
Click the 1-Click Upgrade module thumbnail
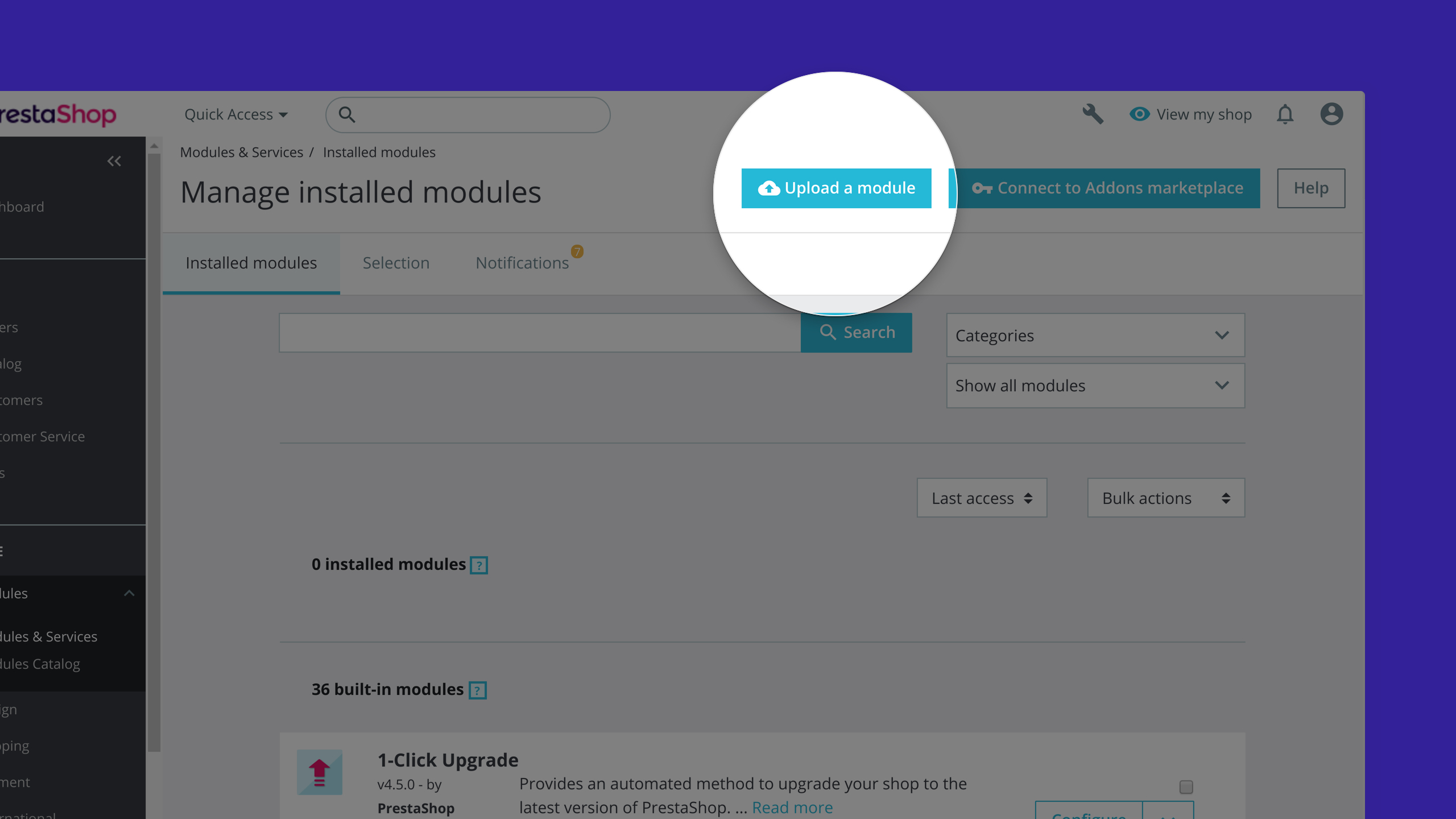tap(318, 772)
